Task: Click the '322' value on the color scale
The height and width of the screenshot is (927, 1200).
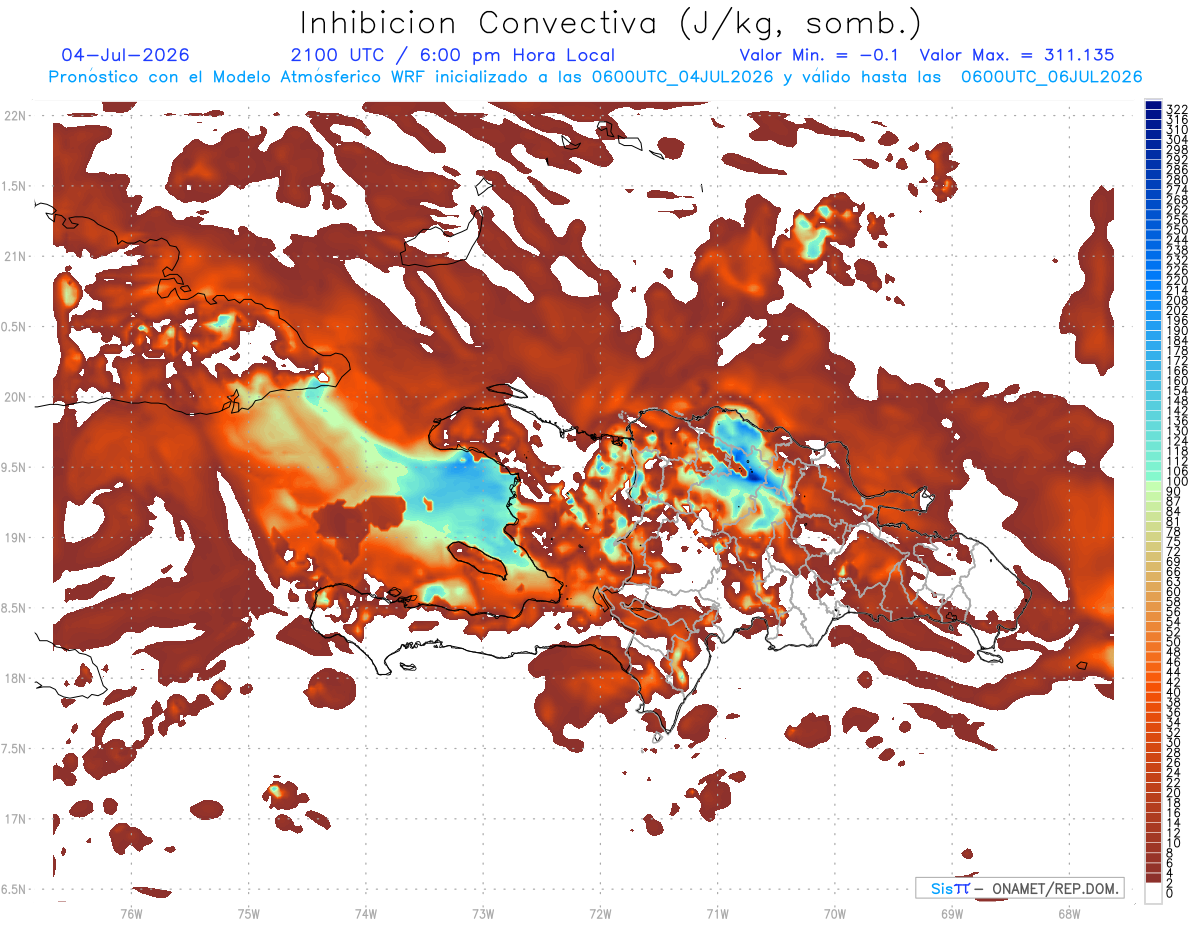Action: (x=1177, y=109)
